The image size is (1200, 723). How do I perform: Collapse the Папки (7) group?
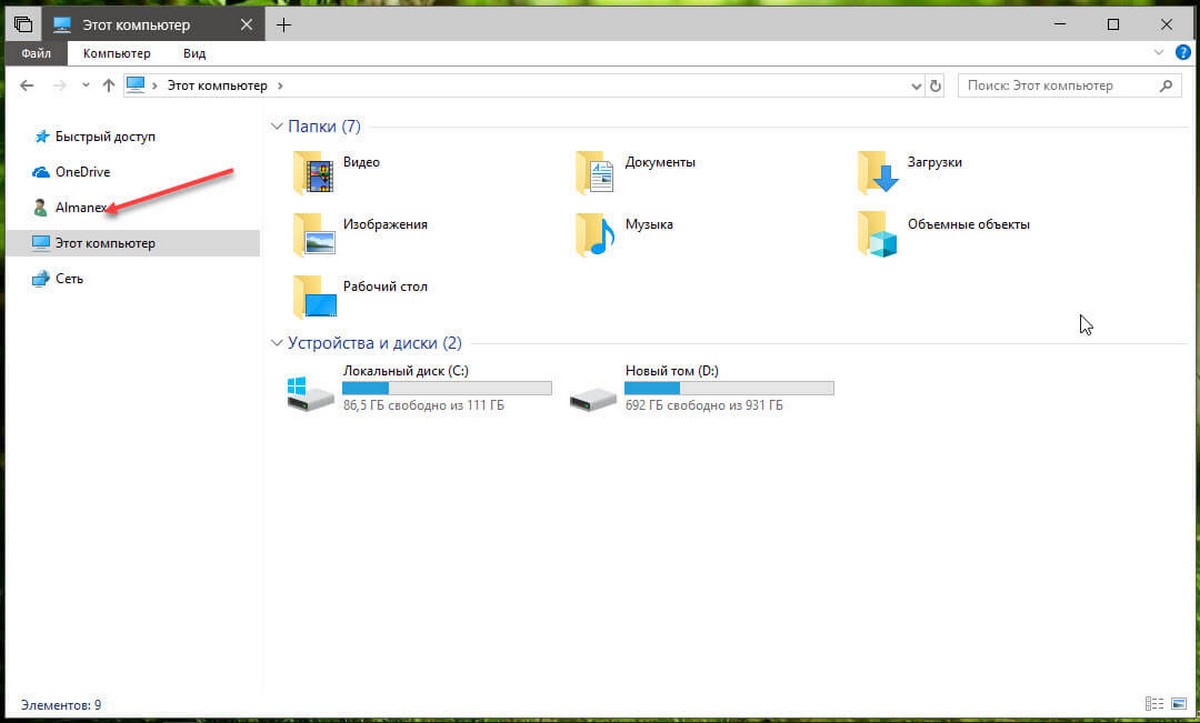pos(277,127)
